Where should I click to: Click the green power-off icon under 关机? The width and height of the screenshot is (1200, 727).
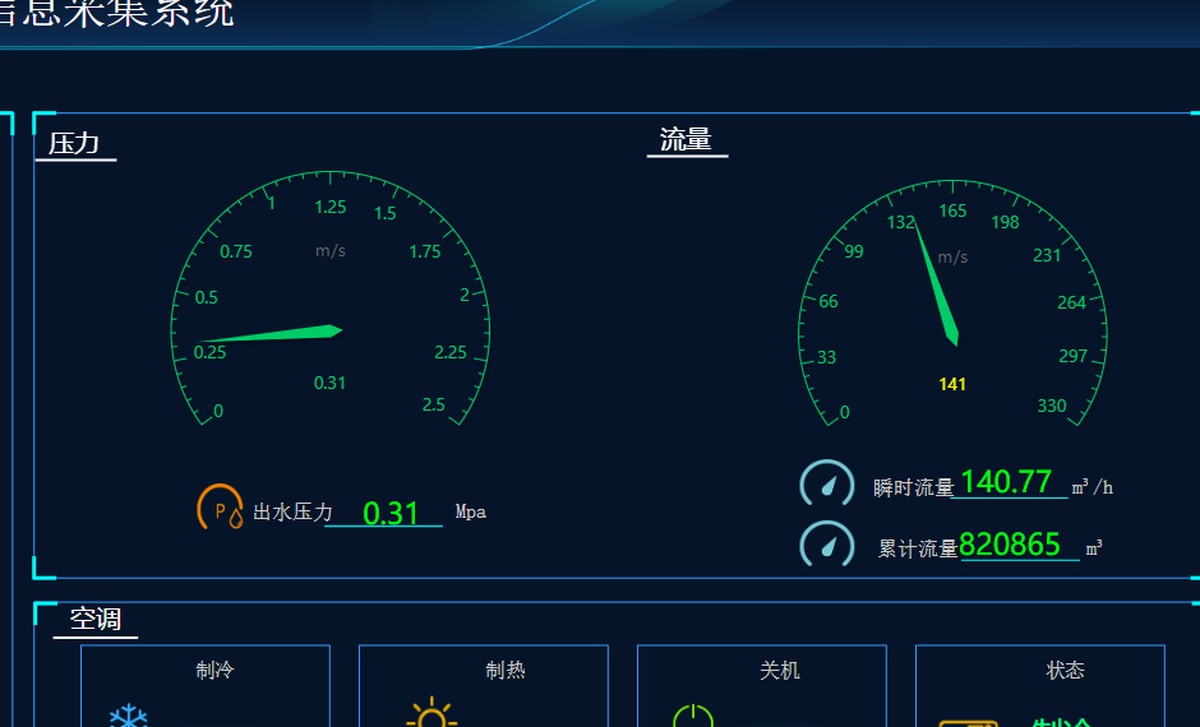pyautogui.click(x=693, y=716)
